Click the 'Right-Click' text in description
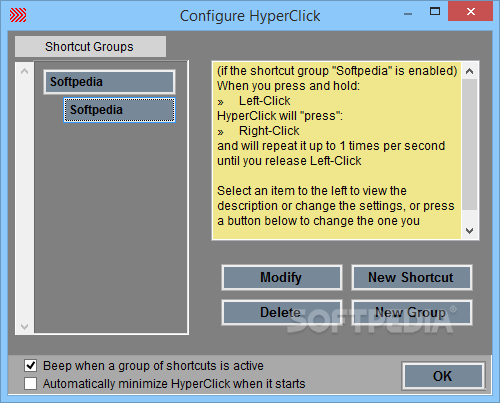 pos(269,131)
